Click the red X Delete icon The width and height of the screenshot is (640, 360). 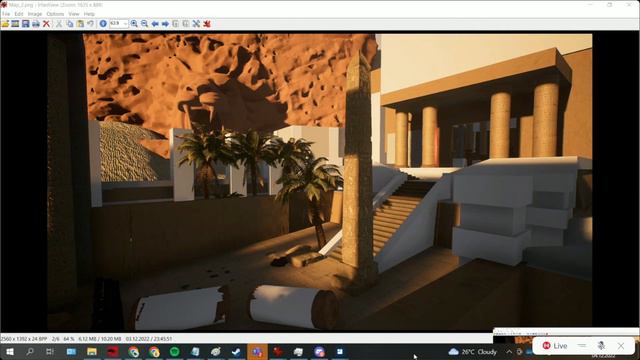[x=46, y=24]
